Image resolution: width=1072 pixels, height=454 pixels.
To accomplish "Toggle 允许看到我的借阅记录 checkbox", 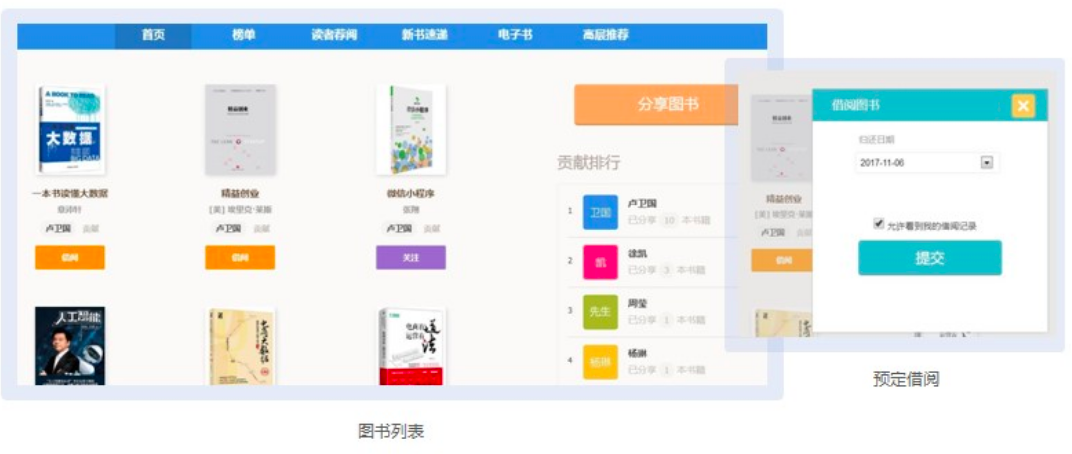I will pyautogui.click(x=879, y=224).
